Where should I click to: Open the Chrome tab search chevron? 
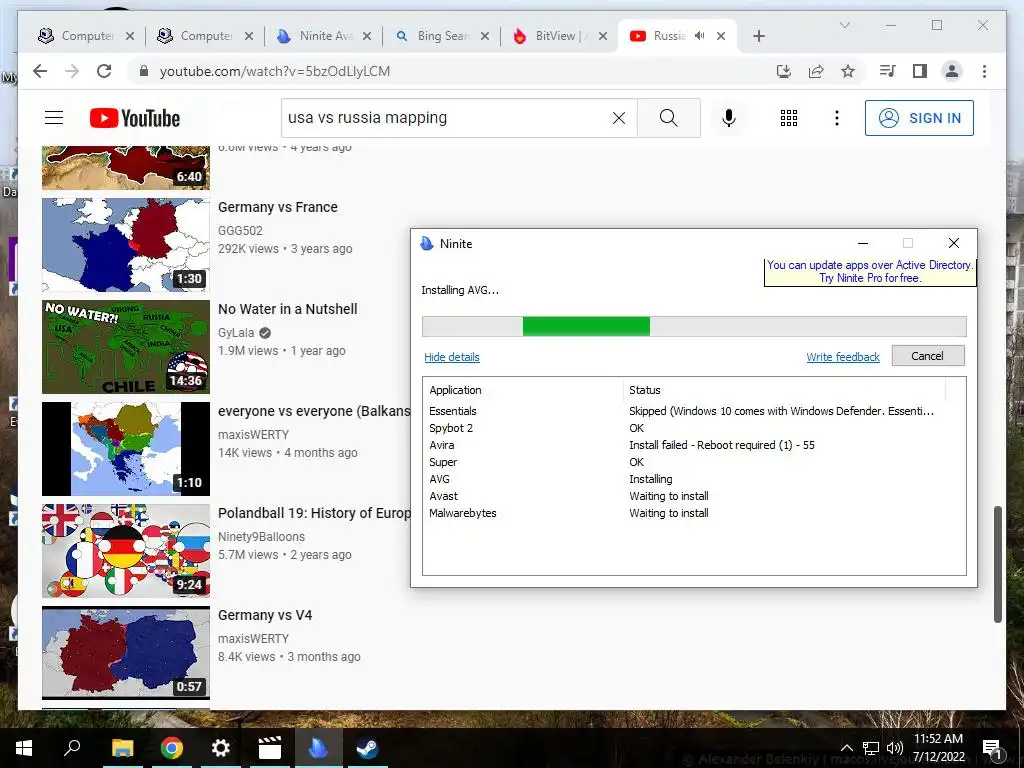[x=844, y=25]
